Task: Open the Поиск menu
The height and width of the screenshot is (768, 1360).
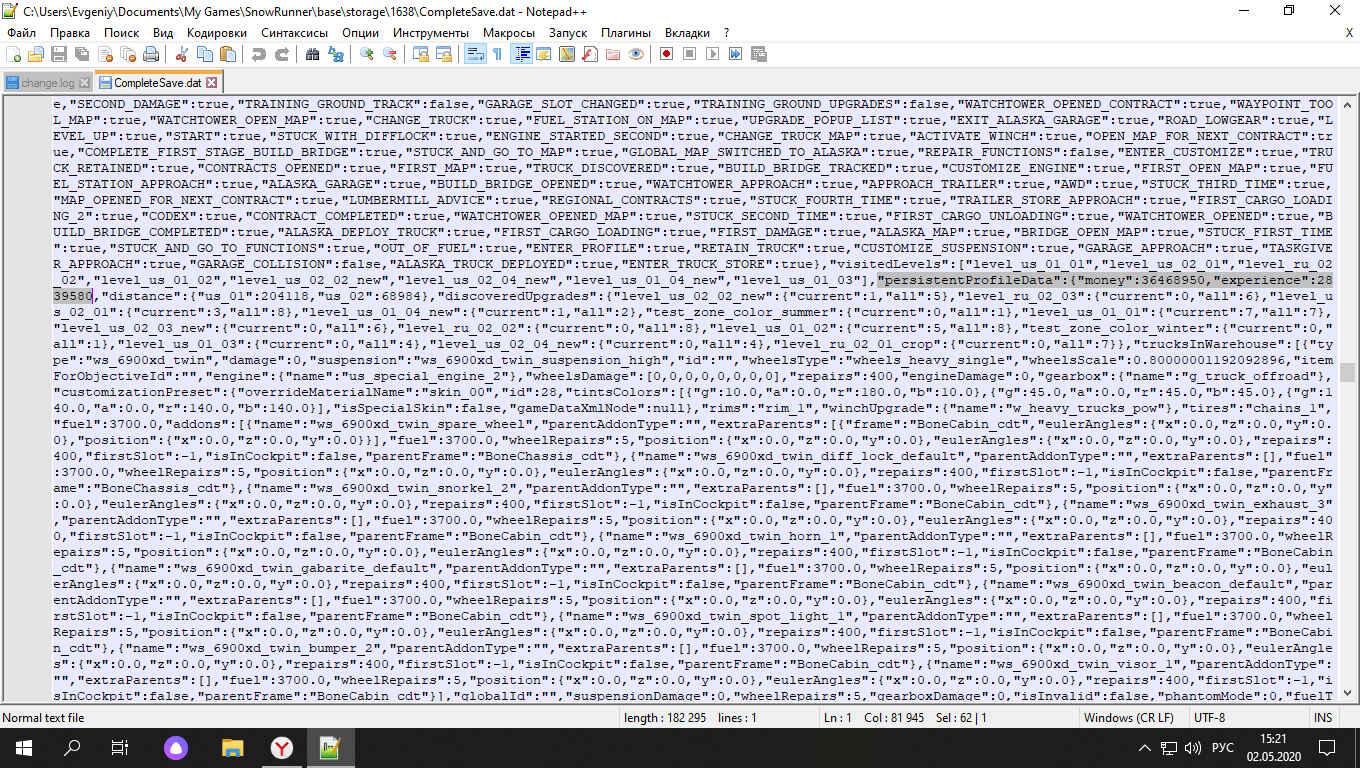Action: 122,32
